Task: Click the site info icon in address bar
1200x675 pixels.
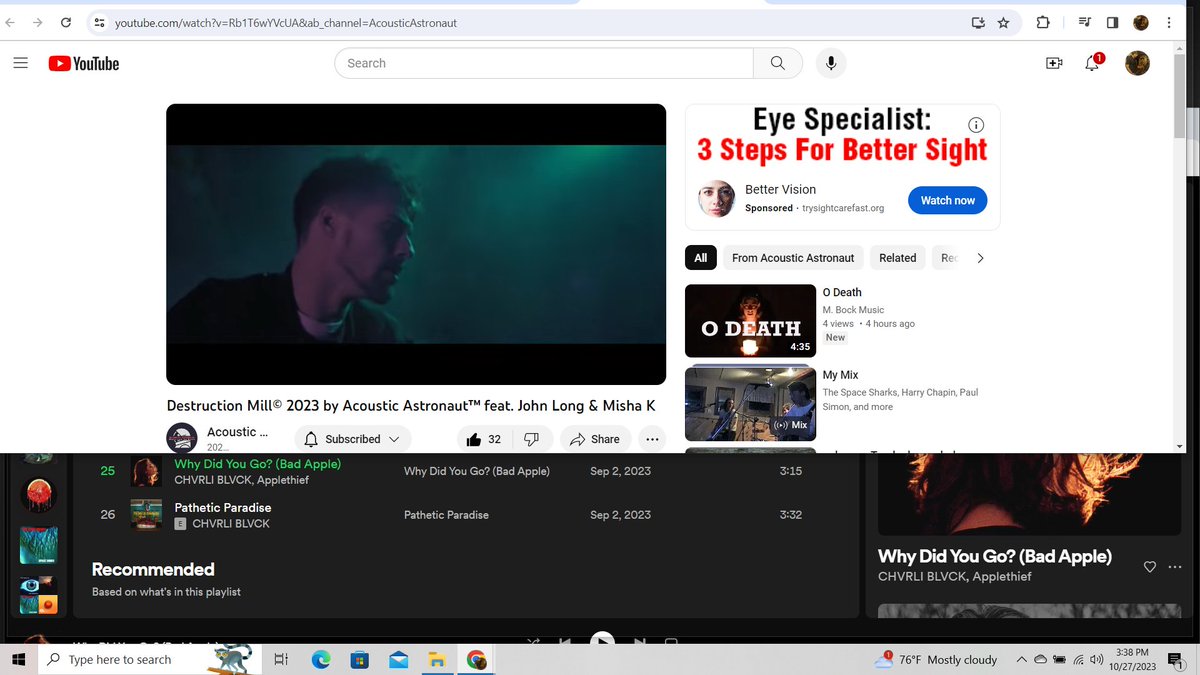Action: point(99,22)
